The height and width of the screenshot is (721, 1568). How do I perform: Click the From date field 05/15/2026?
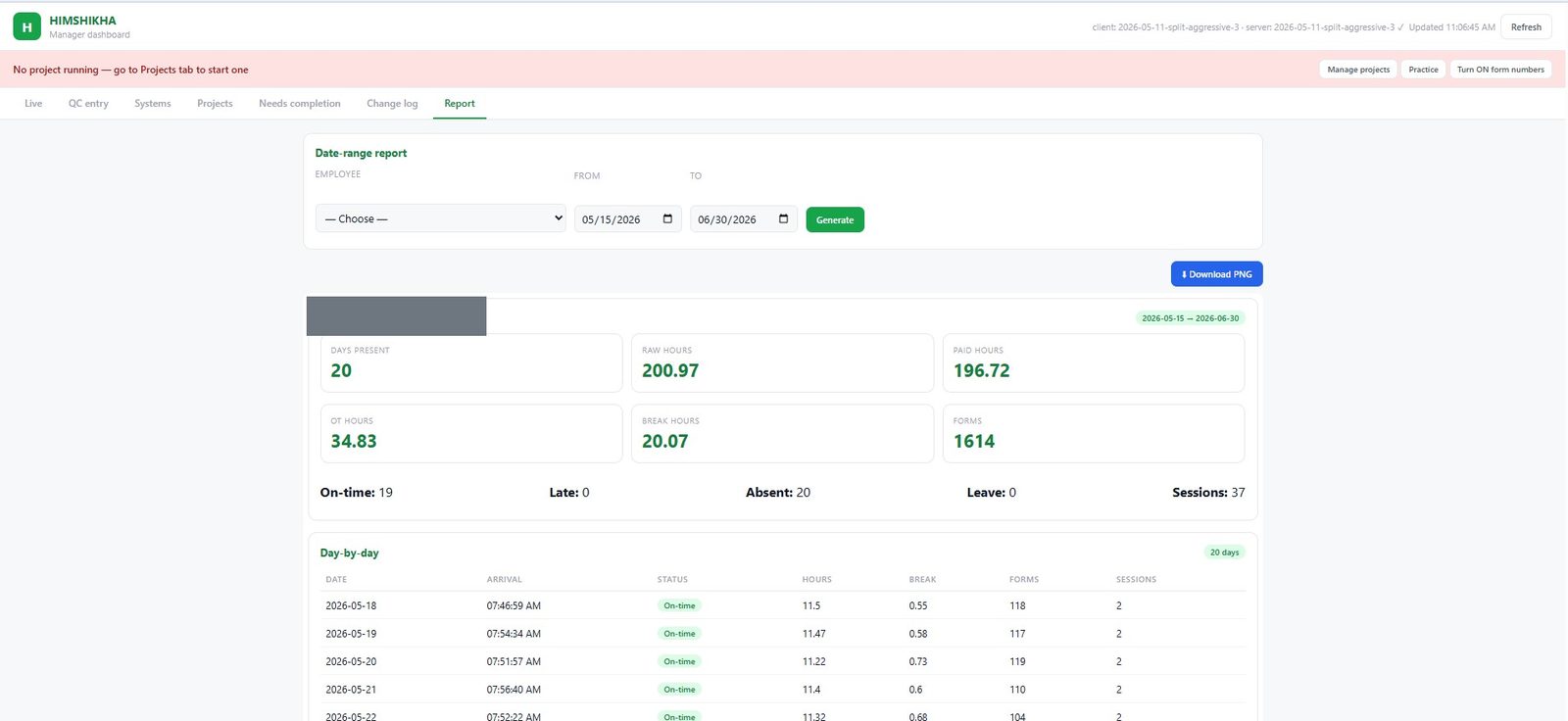coord(627,219)
